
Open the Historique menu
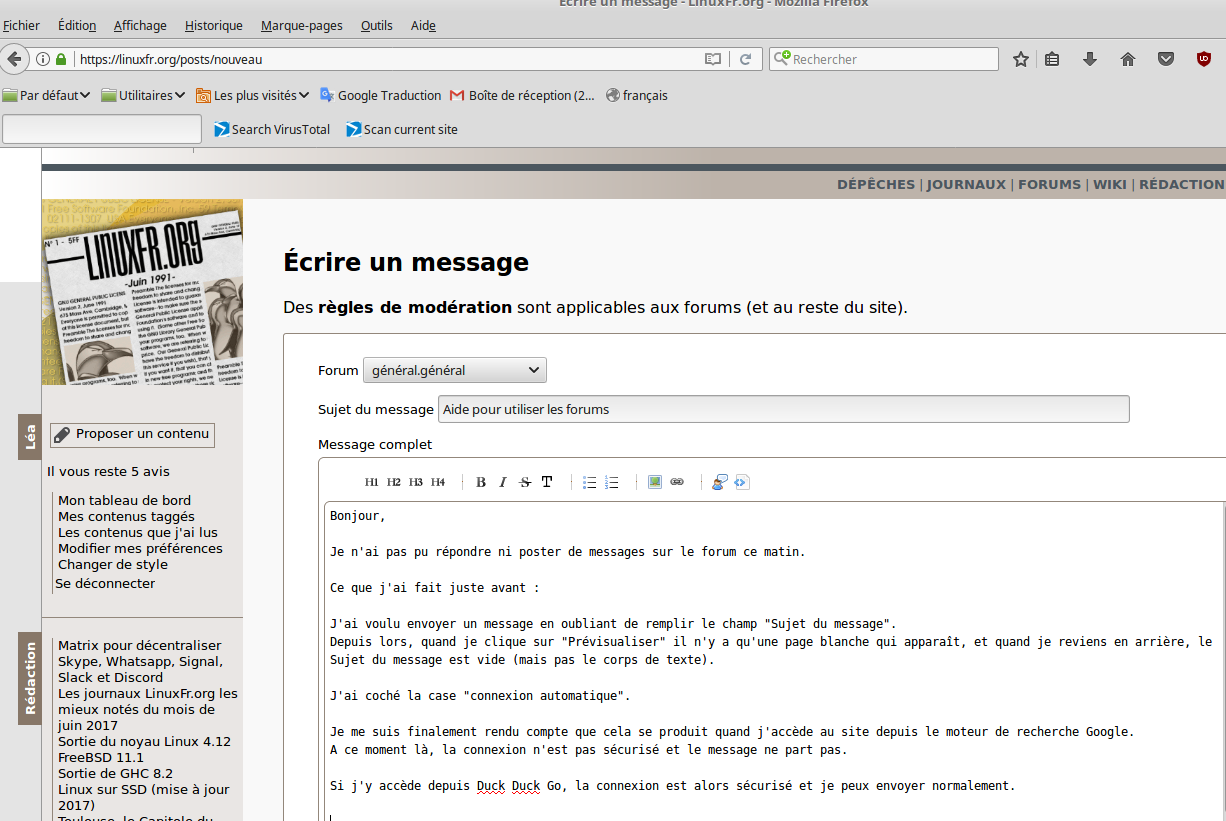click(214, 25)
